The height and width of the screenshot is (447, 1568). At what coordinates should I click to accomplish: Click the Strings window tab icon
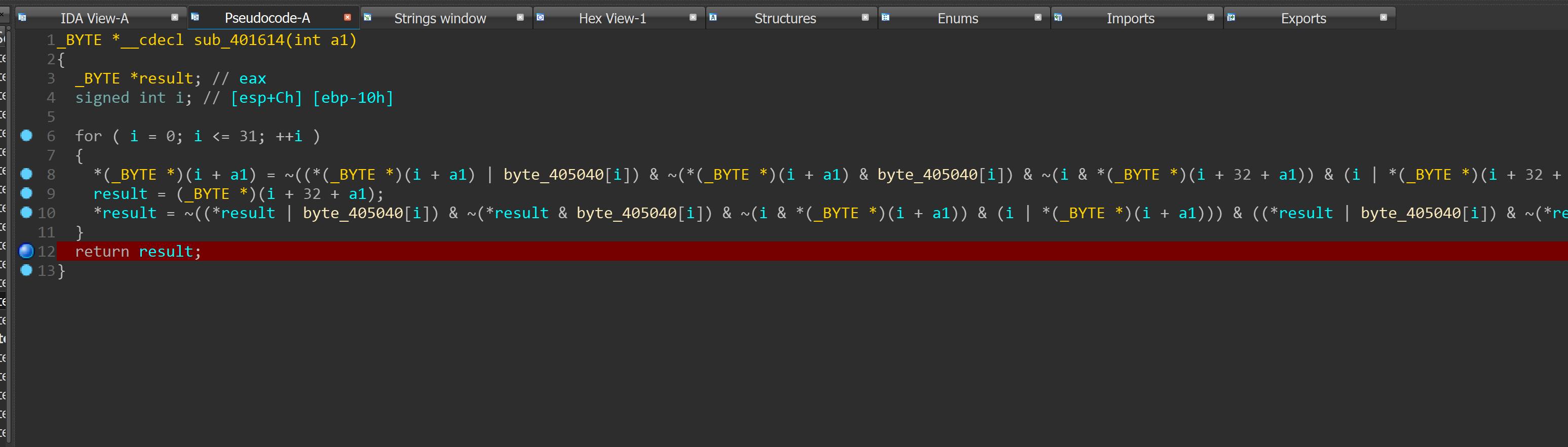(x=368, y=18)
